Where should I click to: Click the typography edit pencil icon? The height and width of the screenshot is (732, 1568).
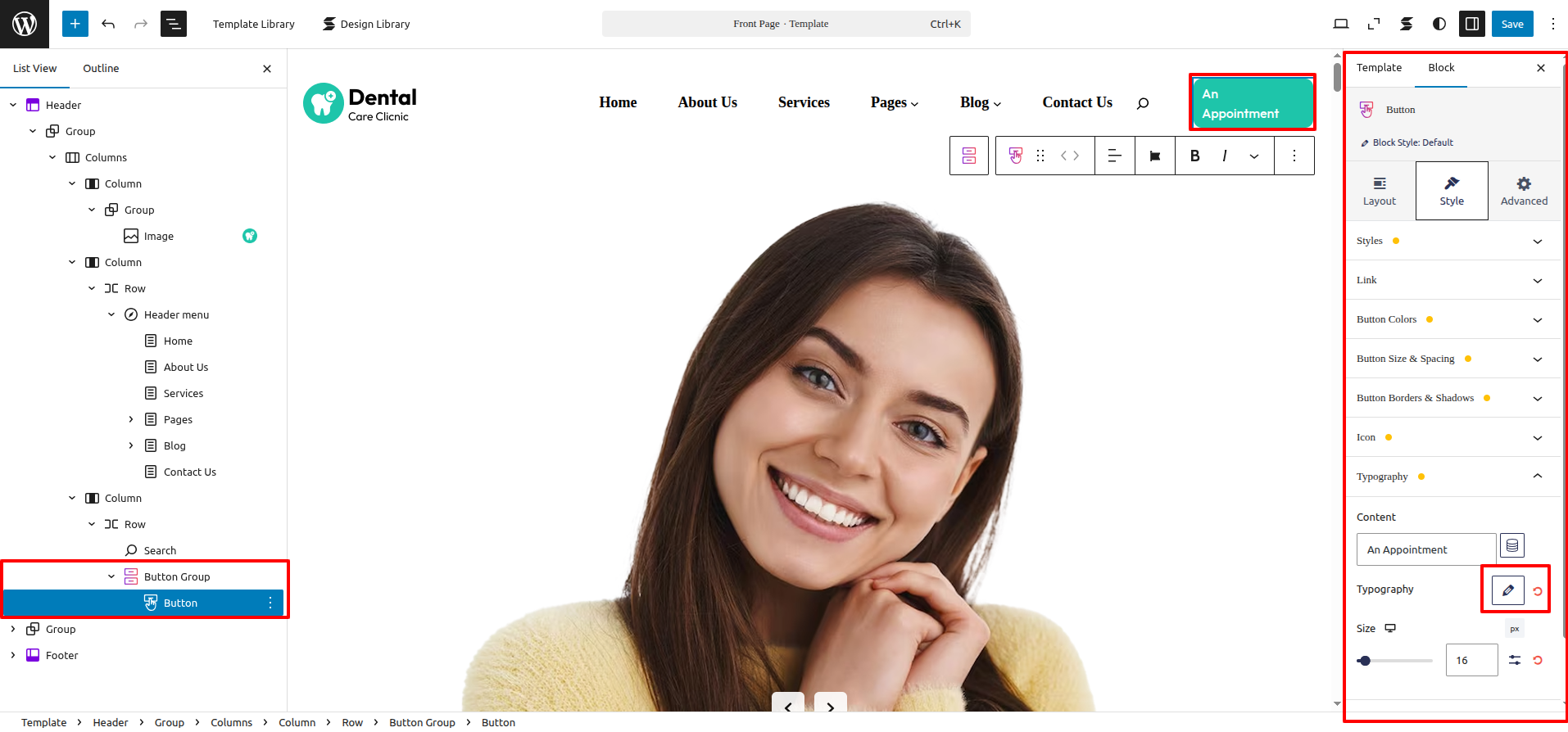point(1507,590)
